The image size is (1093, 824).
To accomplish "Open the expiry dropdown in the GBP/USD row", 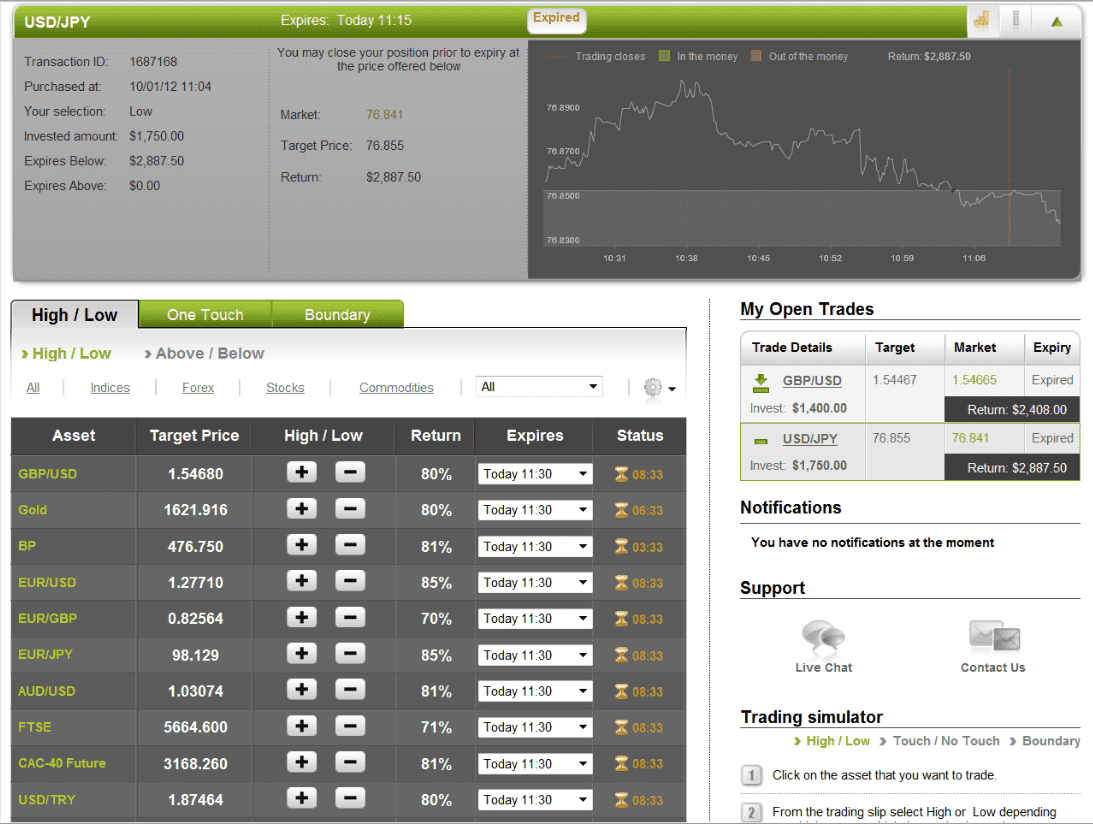I will pyautogui.click(x=535, y=473).
